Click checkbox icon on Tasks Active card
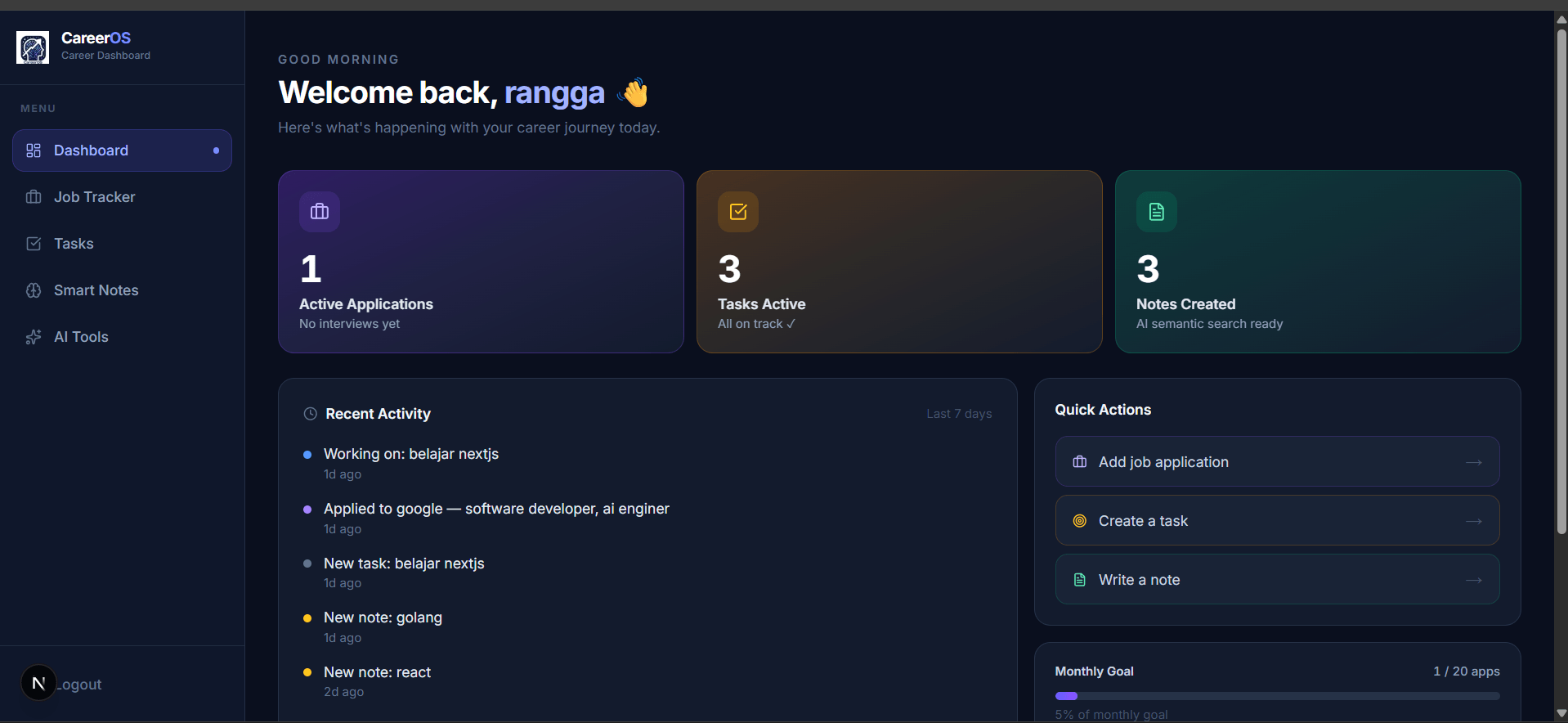The height and width of the screenshot is (723, 1568). [738, 212]
